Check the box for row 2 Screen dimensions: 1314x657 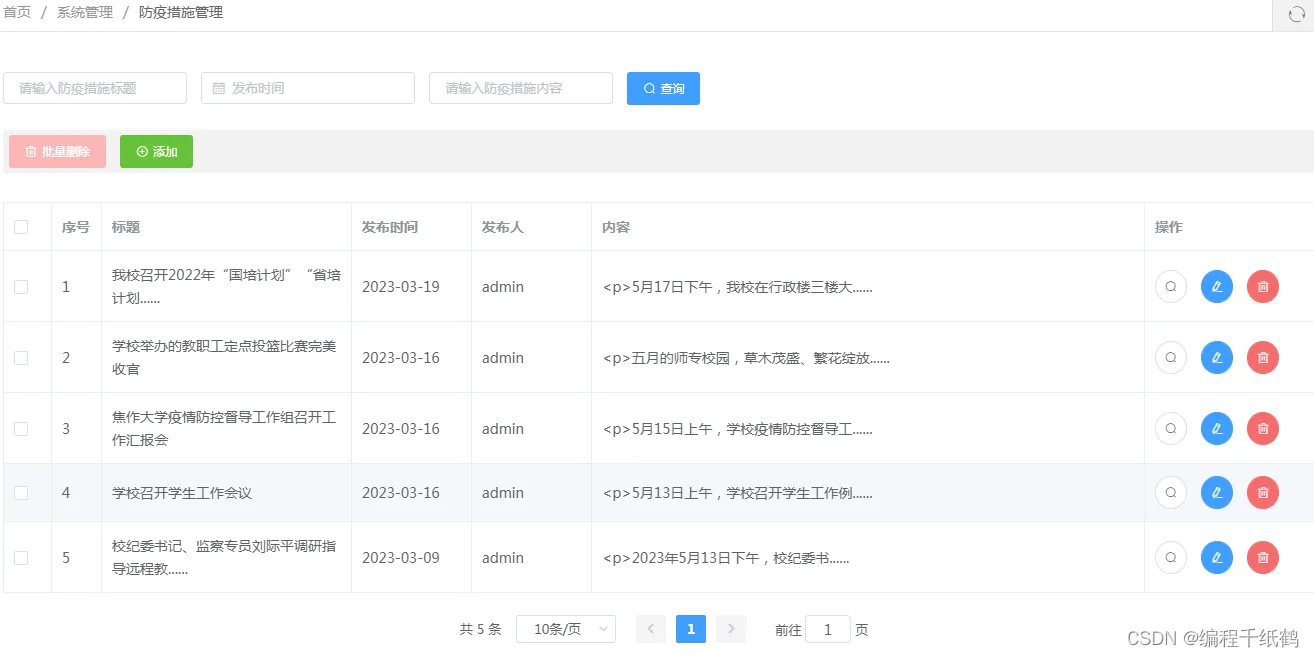click(21, 358)
